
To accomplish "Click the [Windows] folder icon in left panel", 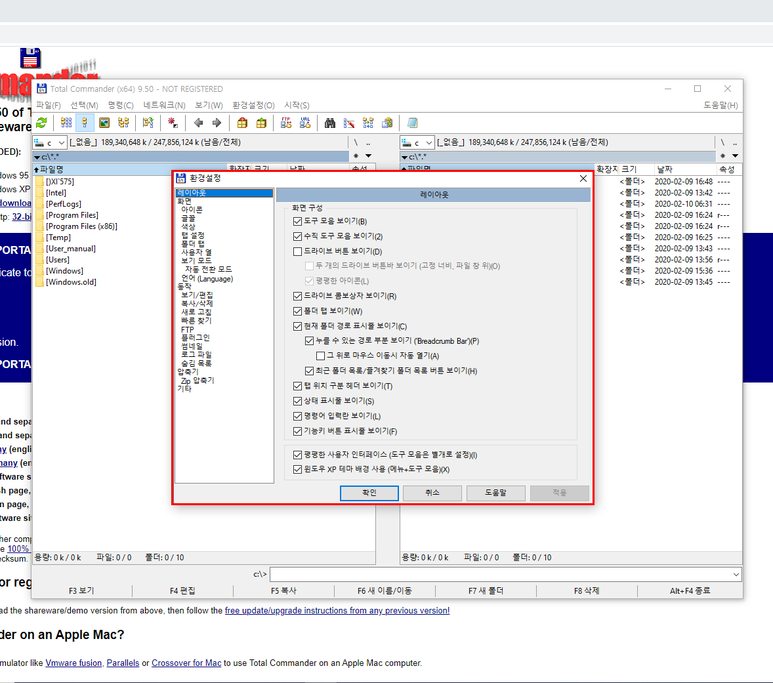I will (x=39, y=271).
